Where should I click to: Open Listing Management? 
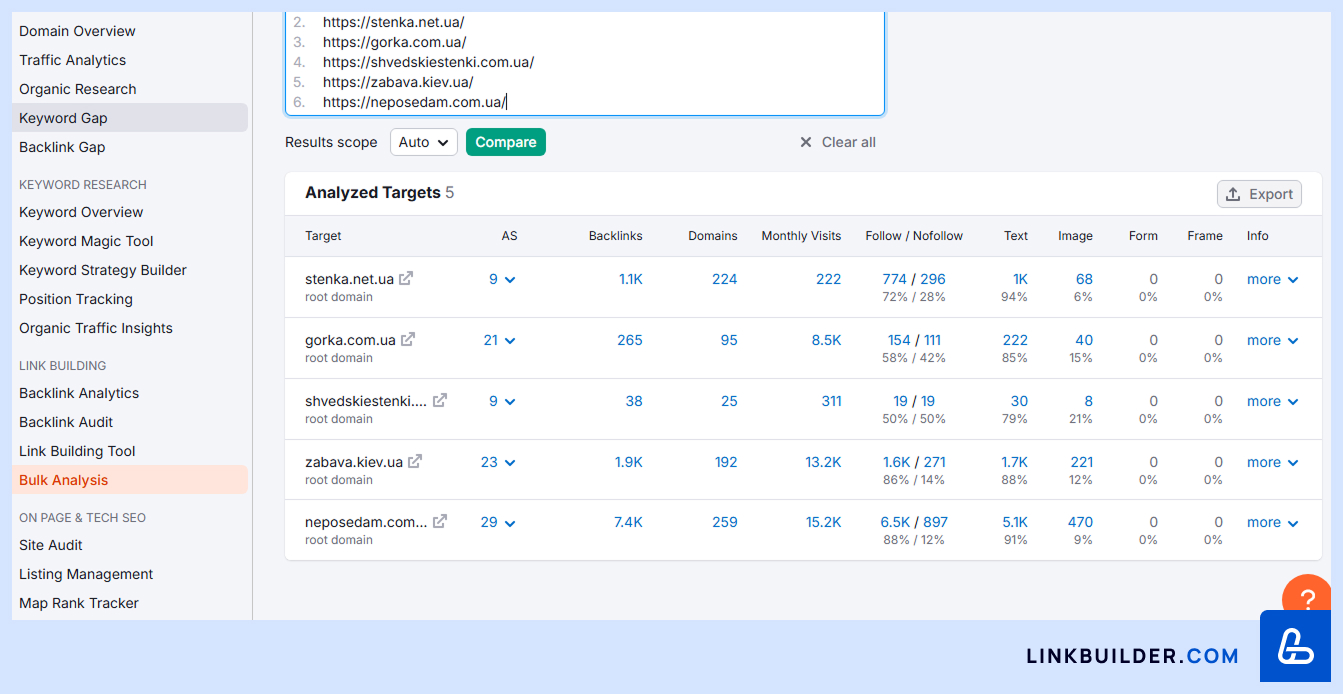click(x=86, y=574)
